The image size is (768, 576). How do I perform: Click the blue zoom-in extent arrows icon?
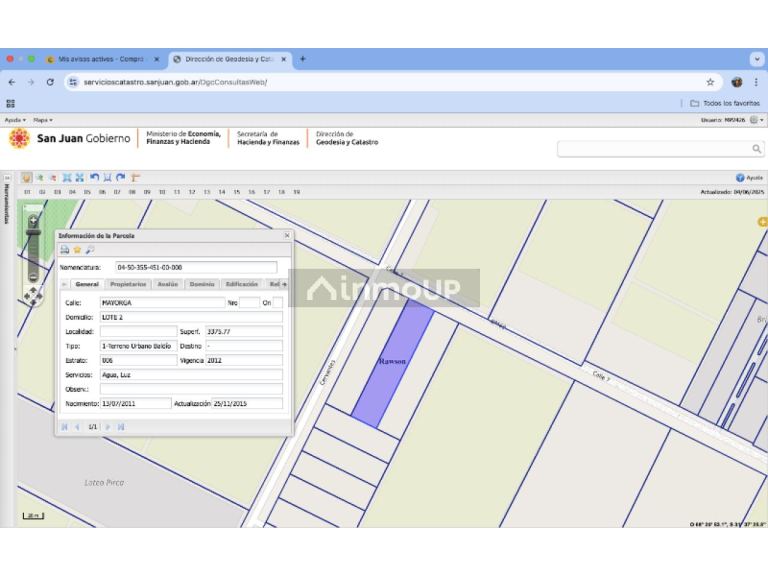pyautogui.click(x=80, y=178)
